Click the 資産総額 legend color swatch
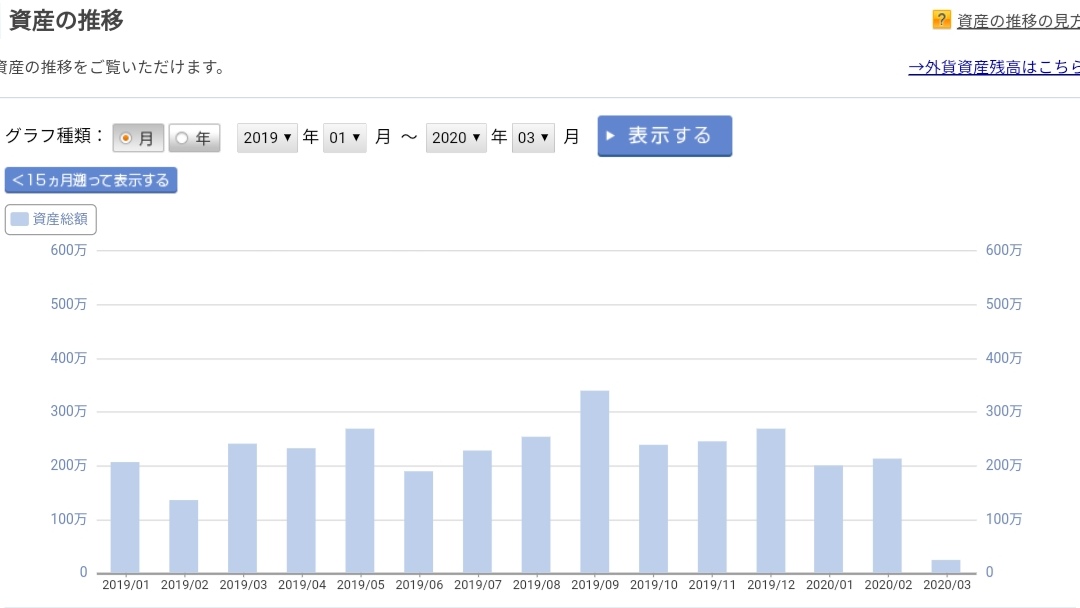This screenshot has height=608, width=1080. 20,219
